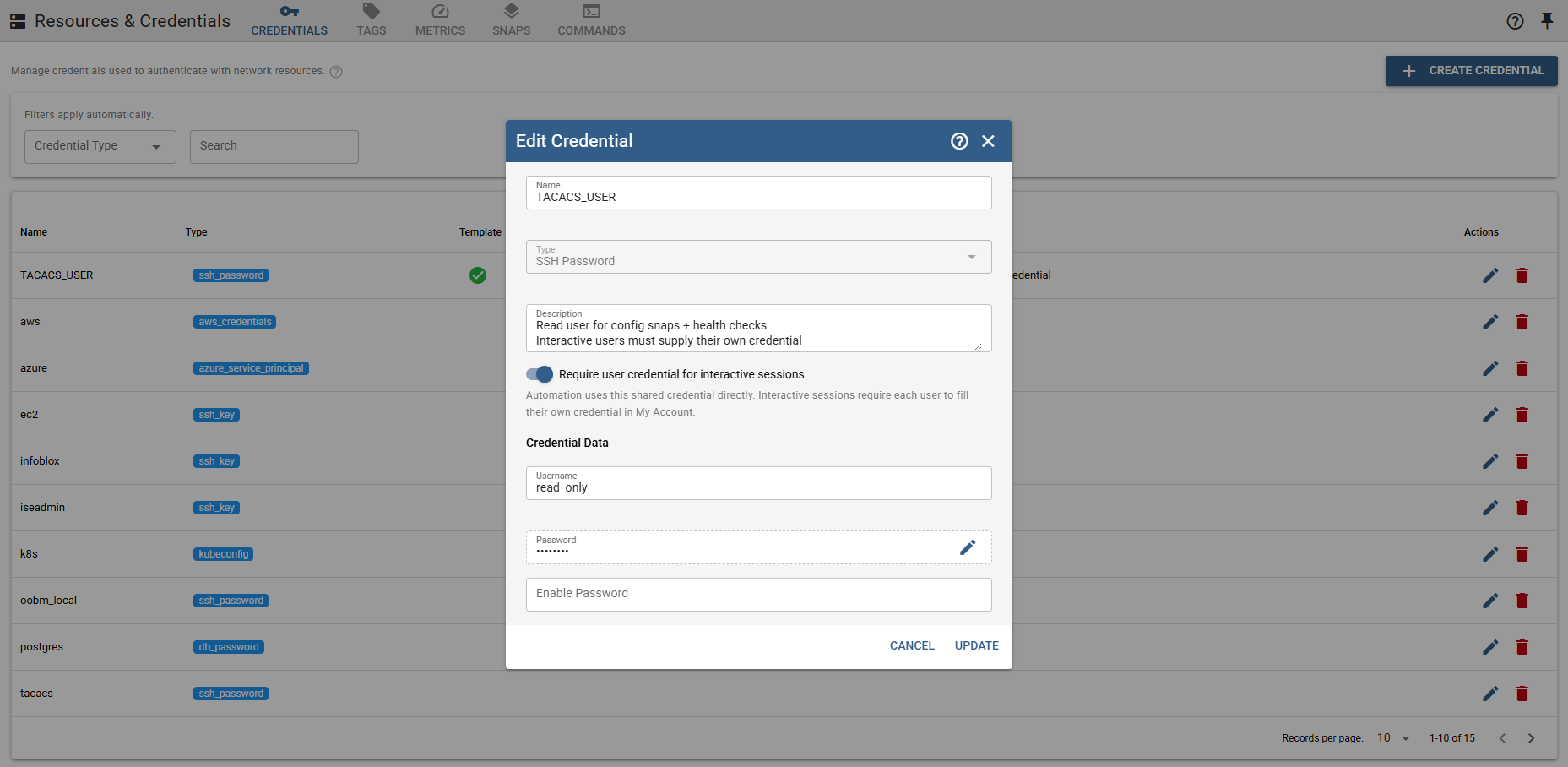Edit the aws credential
This screenshot has height=767, width=1568.
pyautogui.click(x=1490, y=322)
